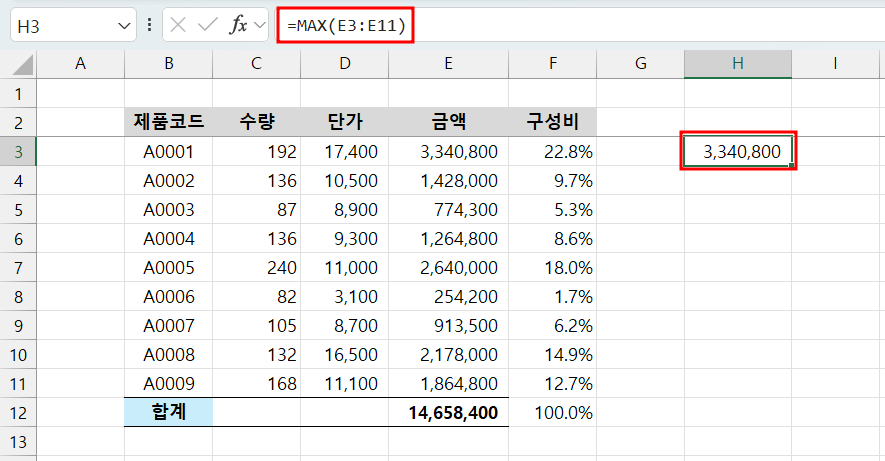Viewport: 885px width, 461px height.
Task: Select amount cell 3,340,800 in column E
Action: coord(449,151)
